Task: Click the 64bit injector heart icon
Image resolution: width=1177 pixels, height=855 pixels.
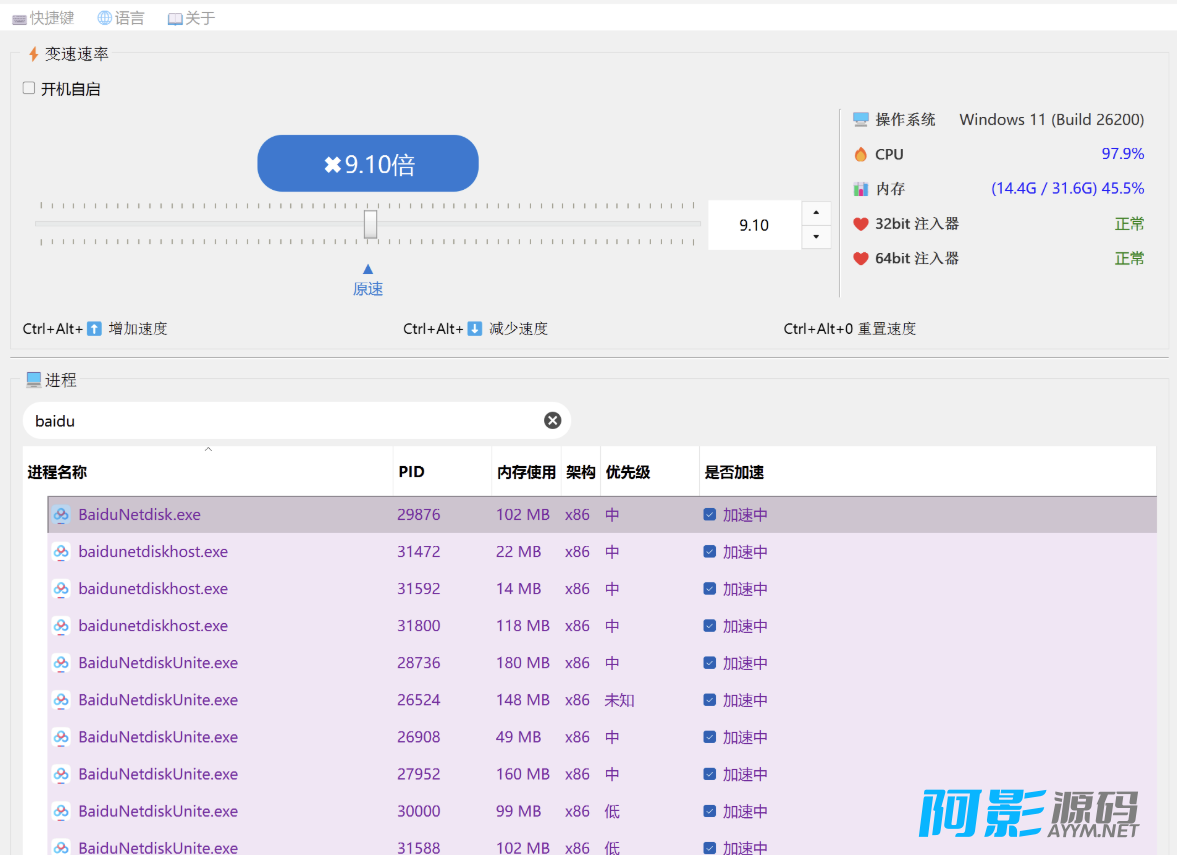Action: pos(861,258)
